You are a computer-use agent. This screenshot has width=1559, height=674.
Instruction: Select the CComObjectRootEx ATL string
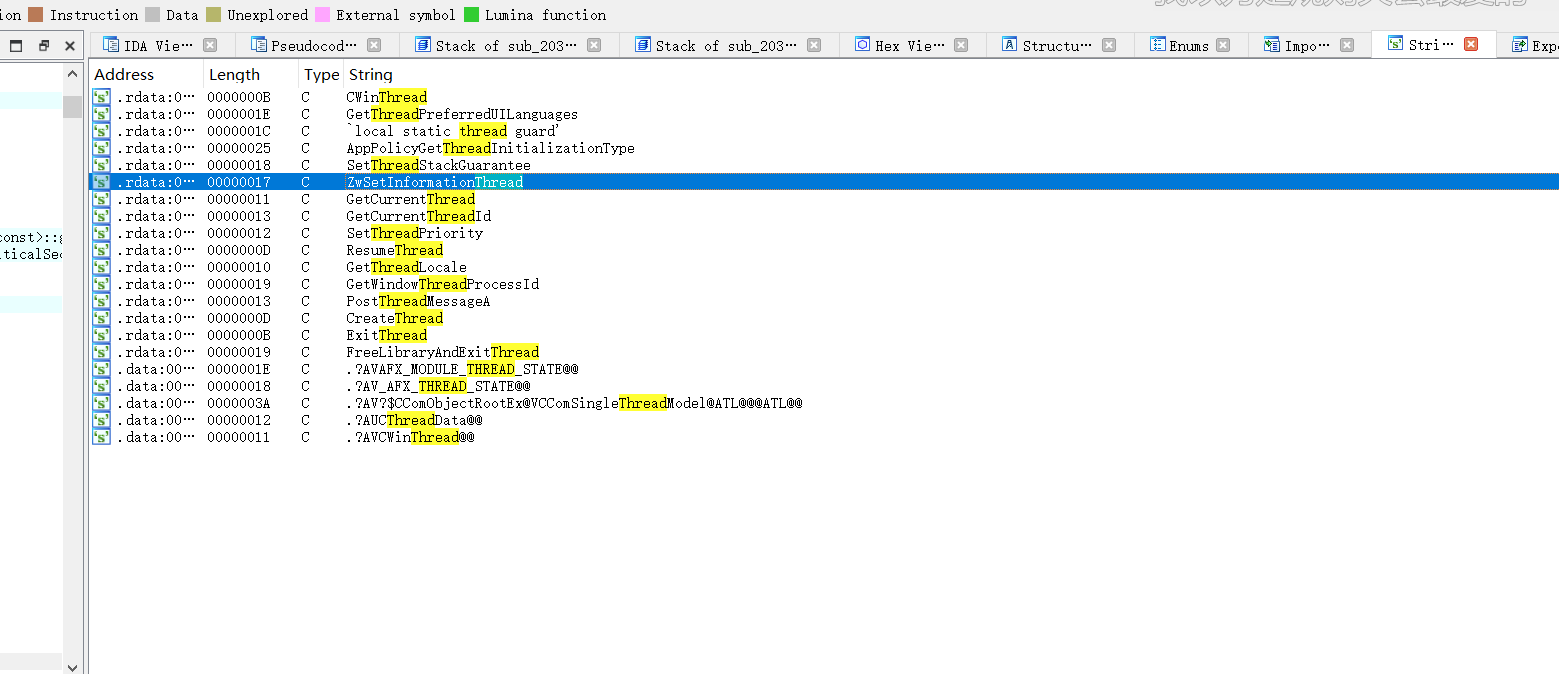pos(824,403)
